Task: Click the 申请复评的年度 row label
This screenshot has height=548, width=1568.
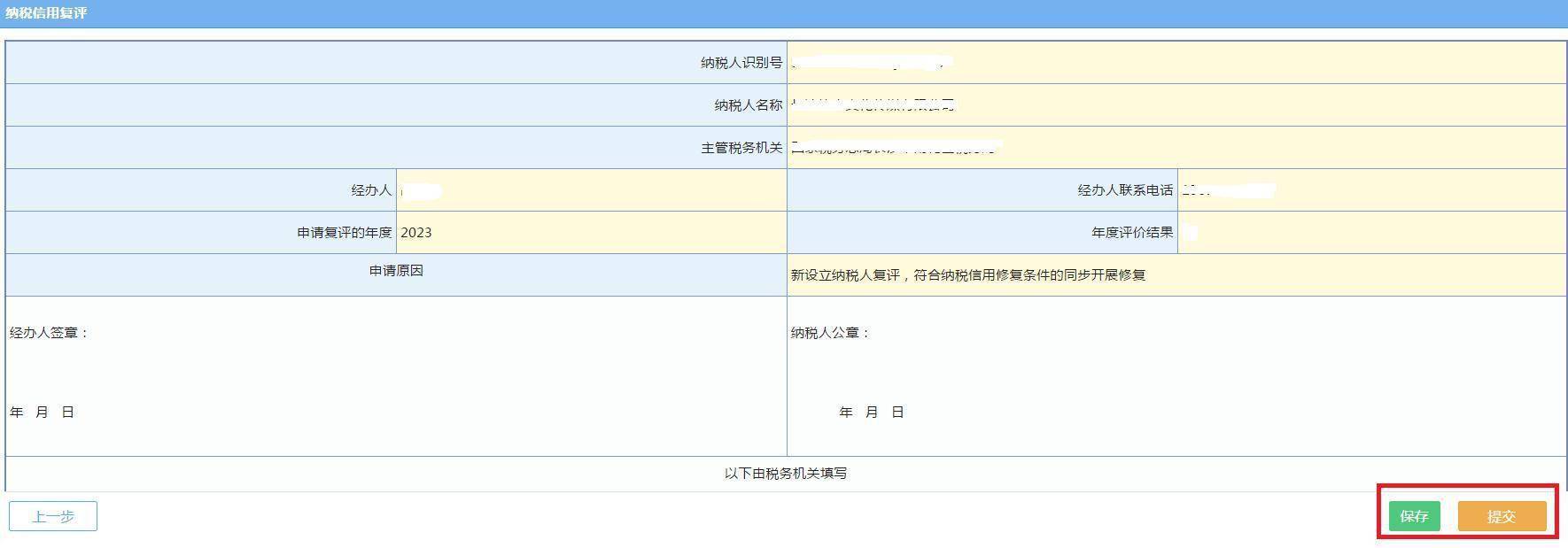Action: [x=344, y=233]
